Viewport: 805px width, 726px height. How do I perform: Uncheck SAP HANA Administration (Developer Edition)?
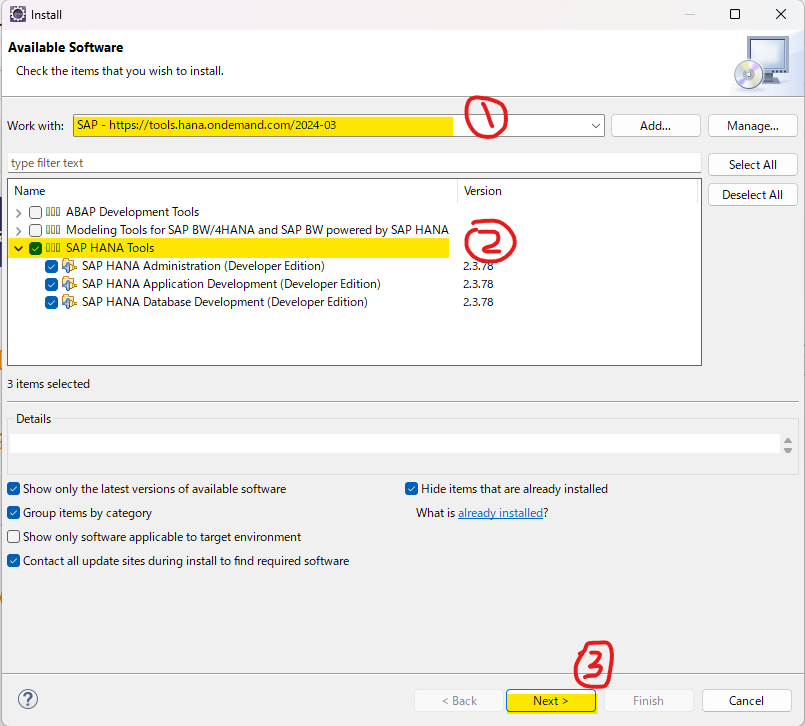click(x=51, y=266)
